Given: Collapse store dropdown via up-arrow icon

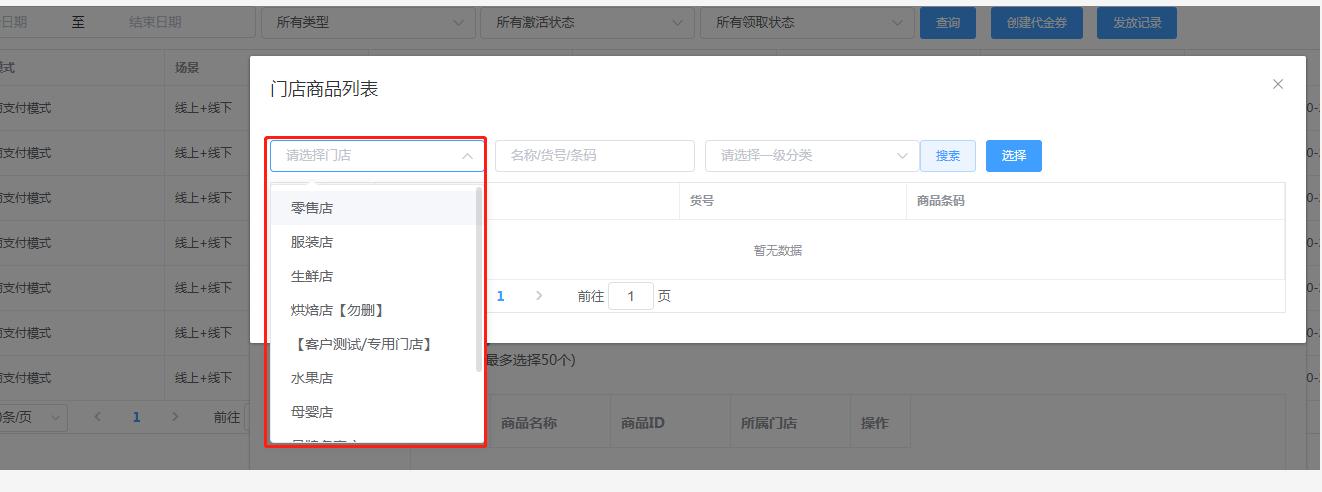Looking at the screenshot, I should click(x=468, y=156).
